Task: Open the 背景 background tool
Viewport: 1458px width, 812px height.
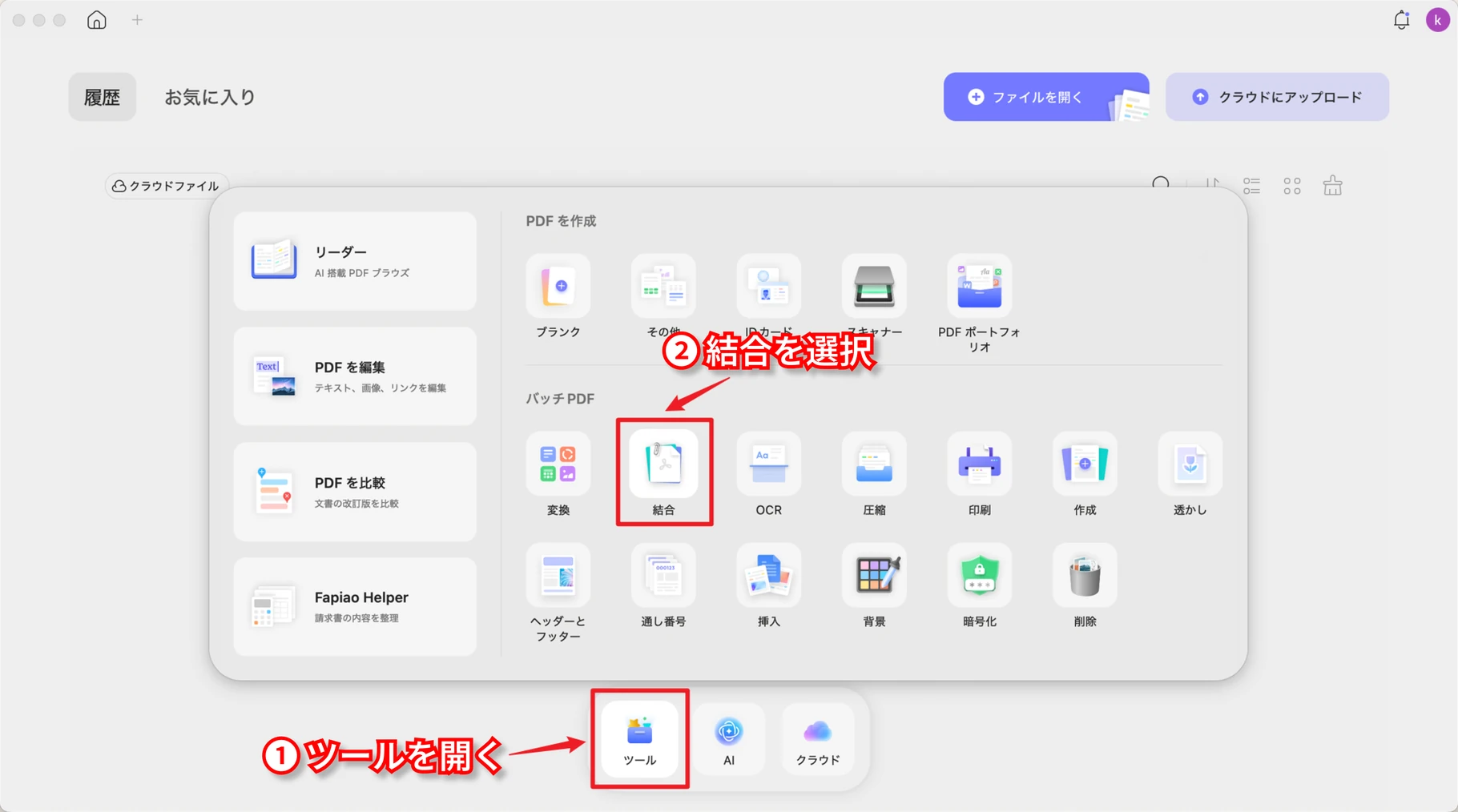Action: point(874,575)
